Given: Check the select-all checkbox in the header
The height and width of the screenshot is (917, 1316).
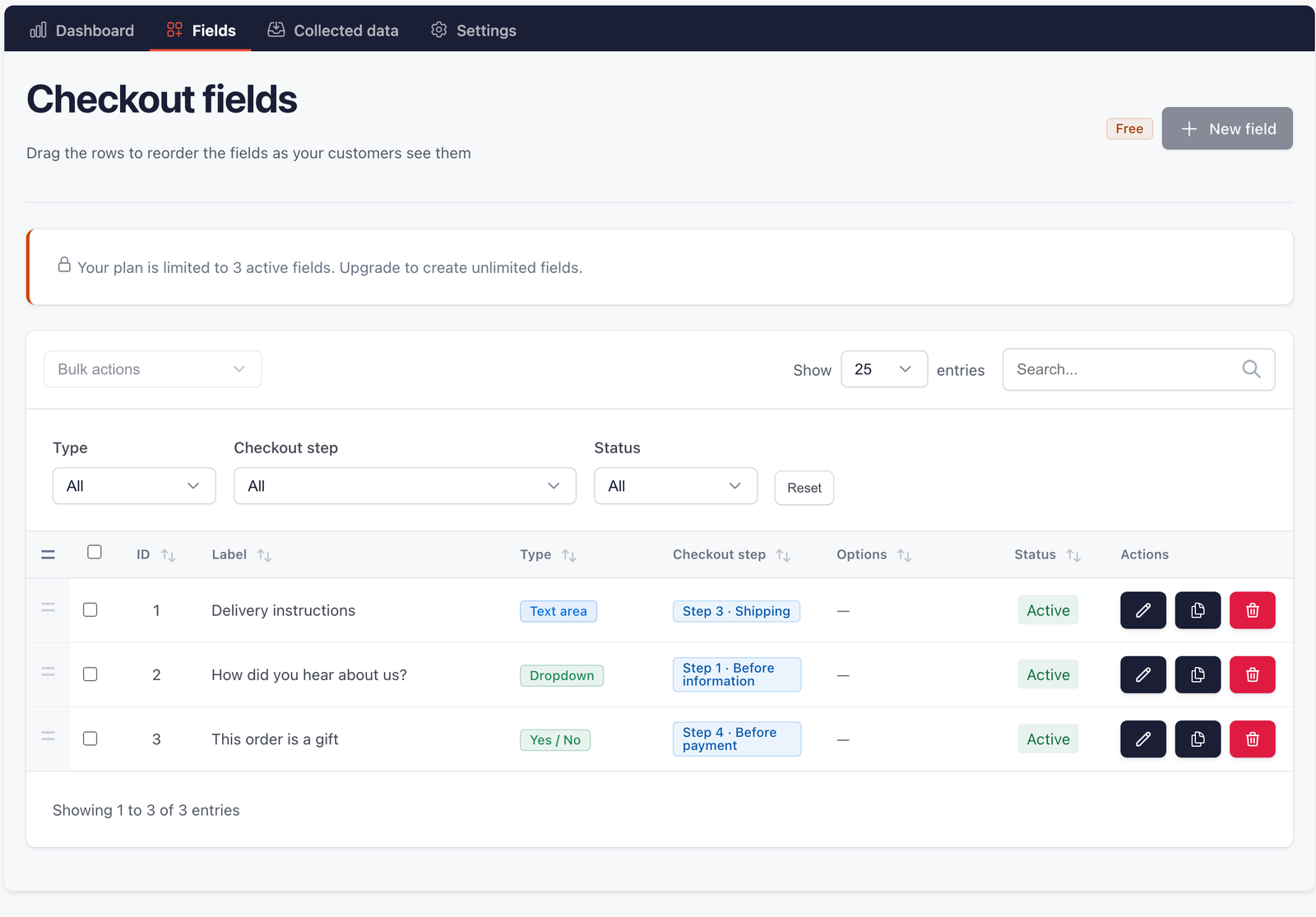Looking at the screenshot, I should click(95, 552).
